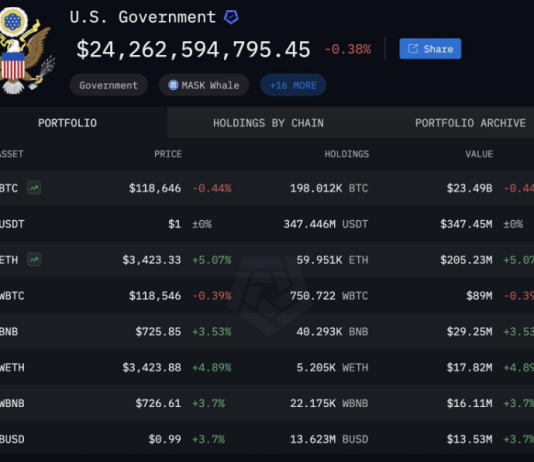Click the 347.446M USDT holdings
The height and width of the screenshot is (462, 534).
pos(326,224)
